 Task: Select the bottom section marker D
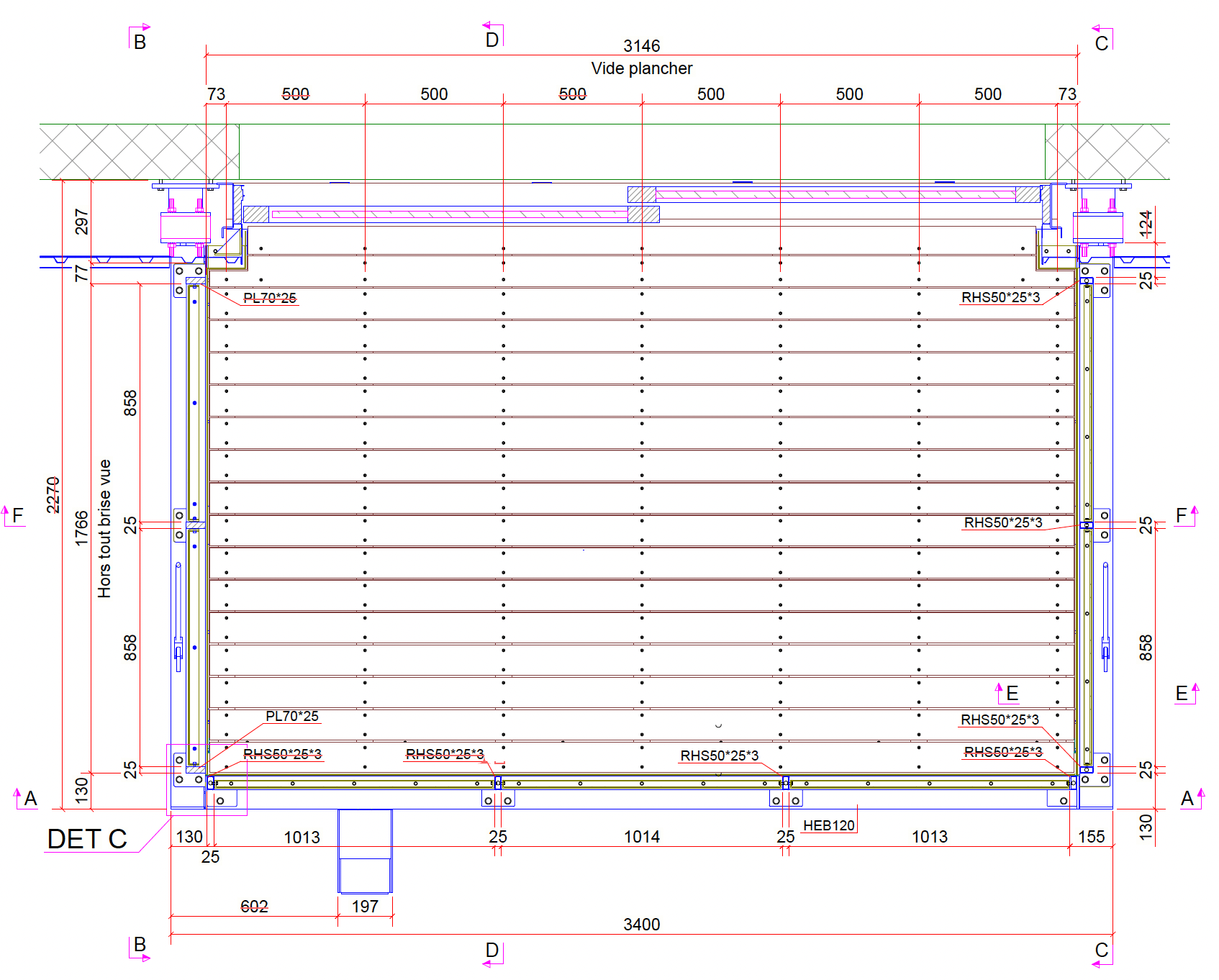pyautogui.click(x=491, y=950)
